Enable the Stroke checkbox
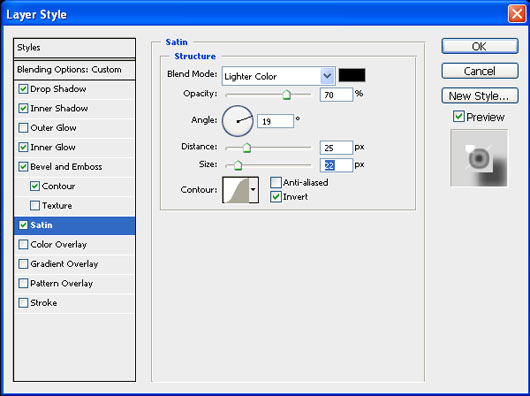 click(x=23, y=303)
